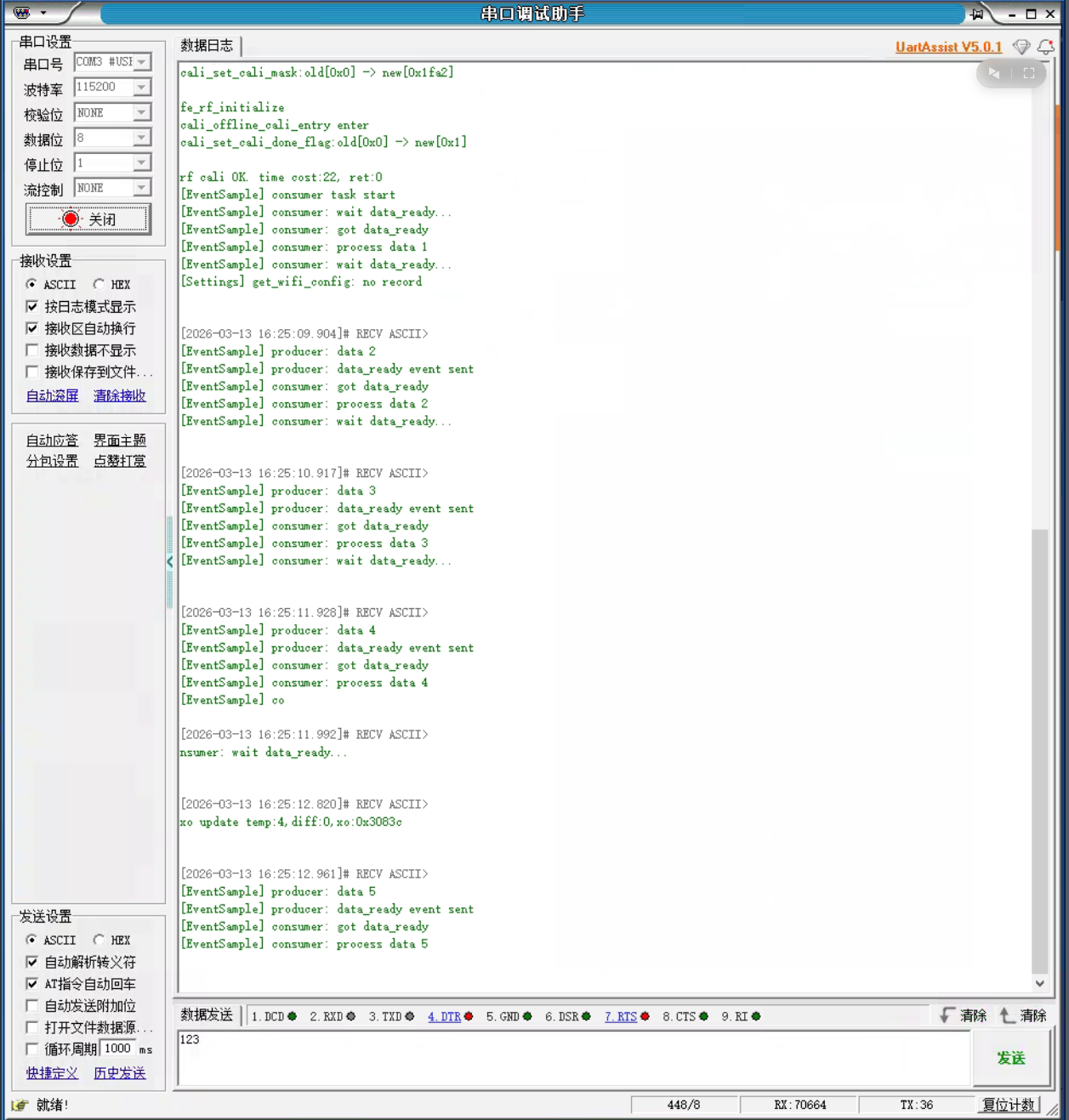Click the send text field containing 123

pos(574,1058)
